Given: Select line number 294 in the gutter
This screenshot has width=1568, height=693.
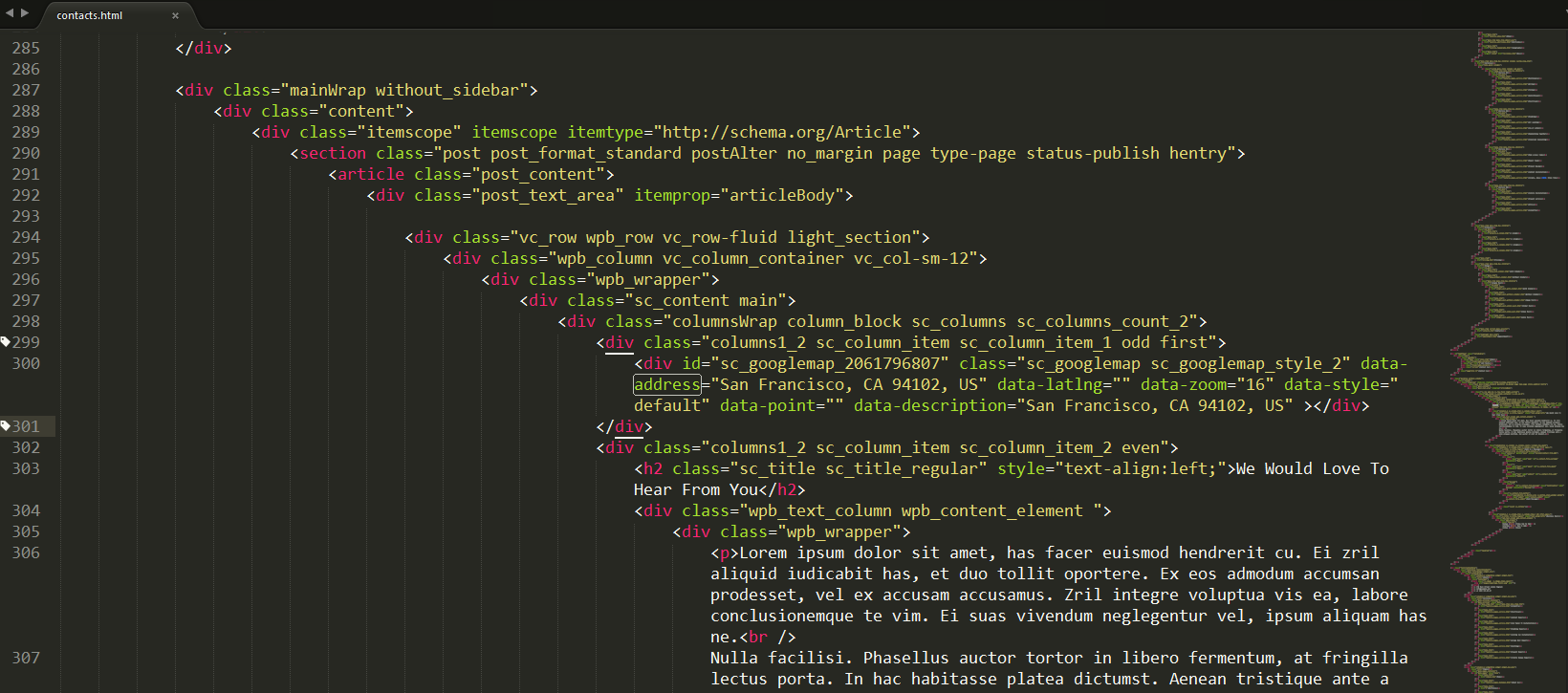Looking at the screenshot, I should [x=26, y=237].
